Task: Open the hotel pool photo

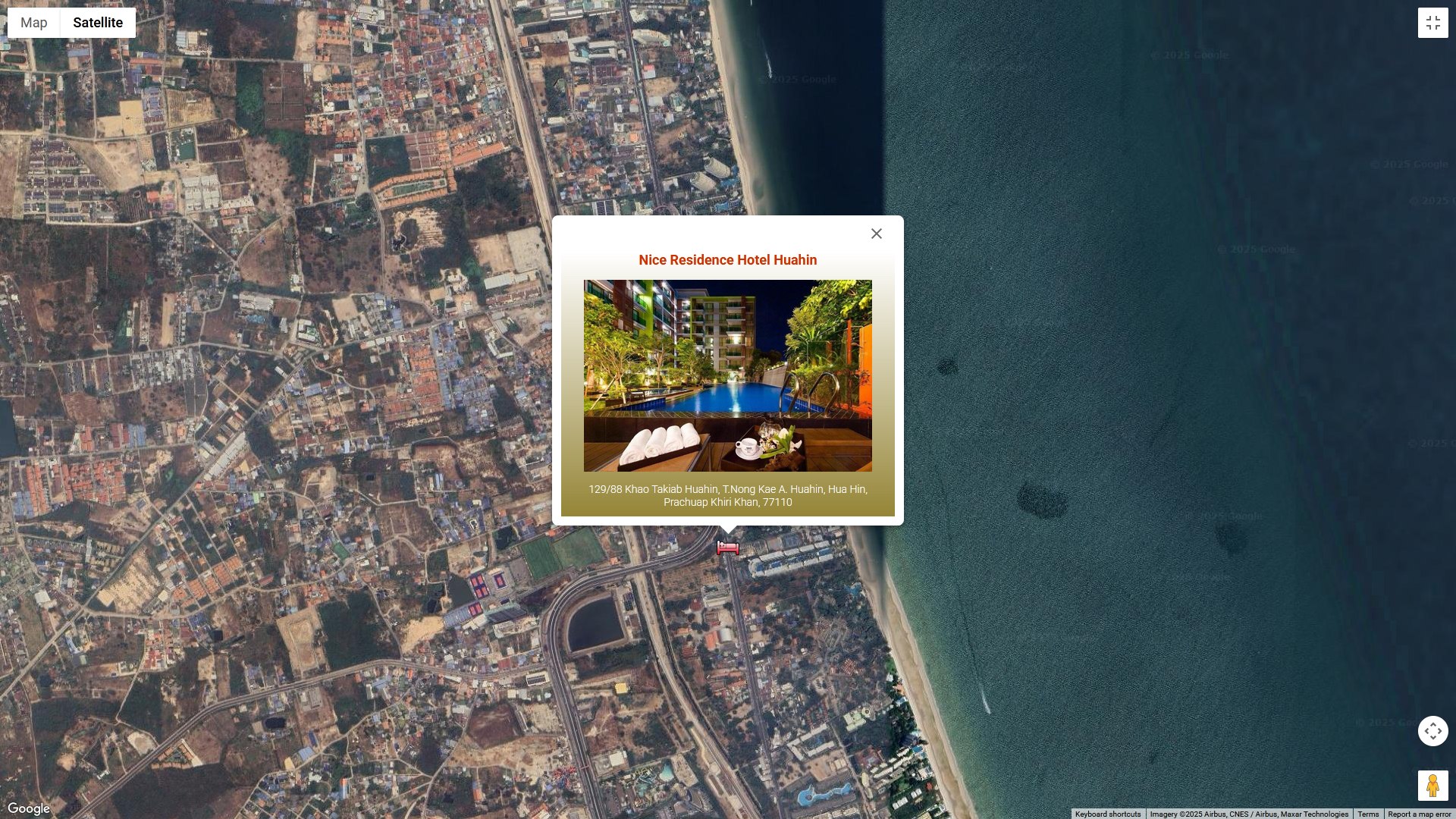Action: coord(727,375)
